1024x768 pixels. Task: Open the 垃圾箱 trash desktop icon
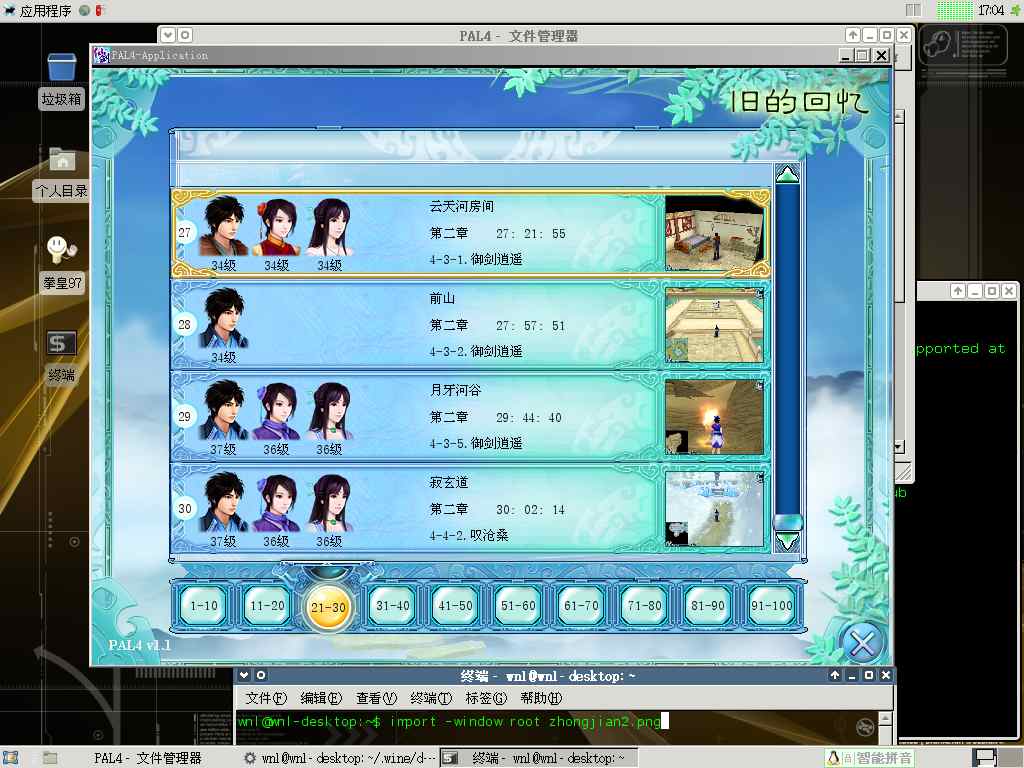point(61,80)
